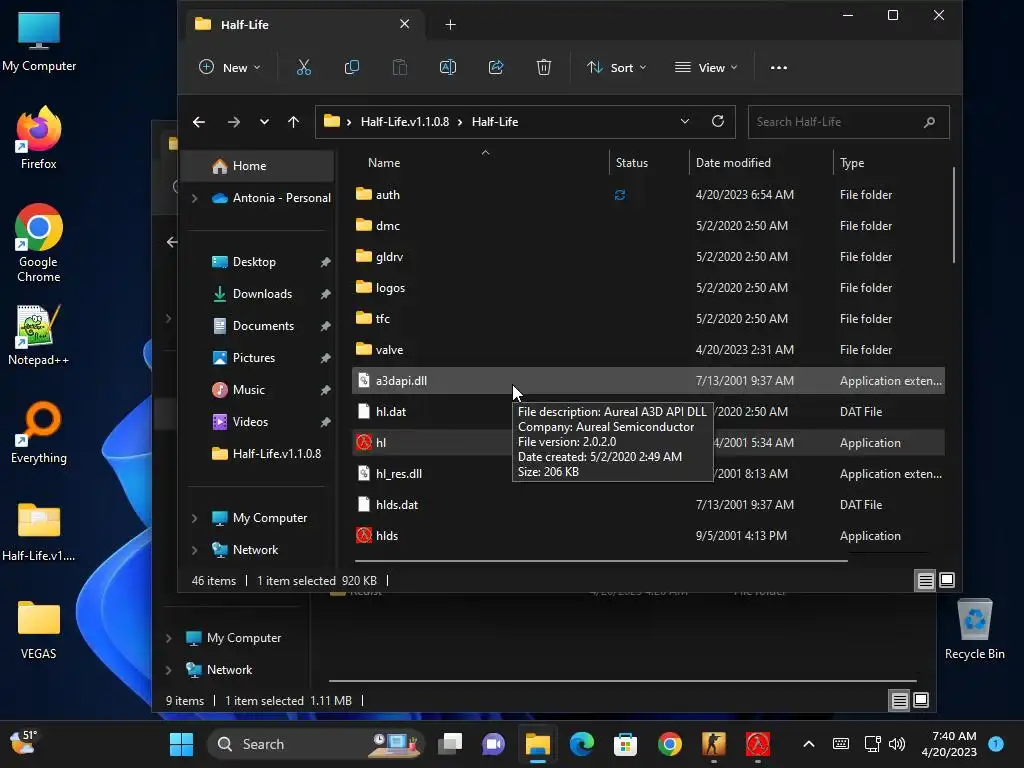The image size is (1024, 768).
Task: Close the Half-Life tab
Action: 404,24
